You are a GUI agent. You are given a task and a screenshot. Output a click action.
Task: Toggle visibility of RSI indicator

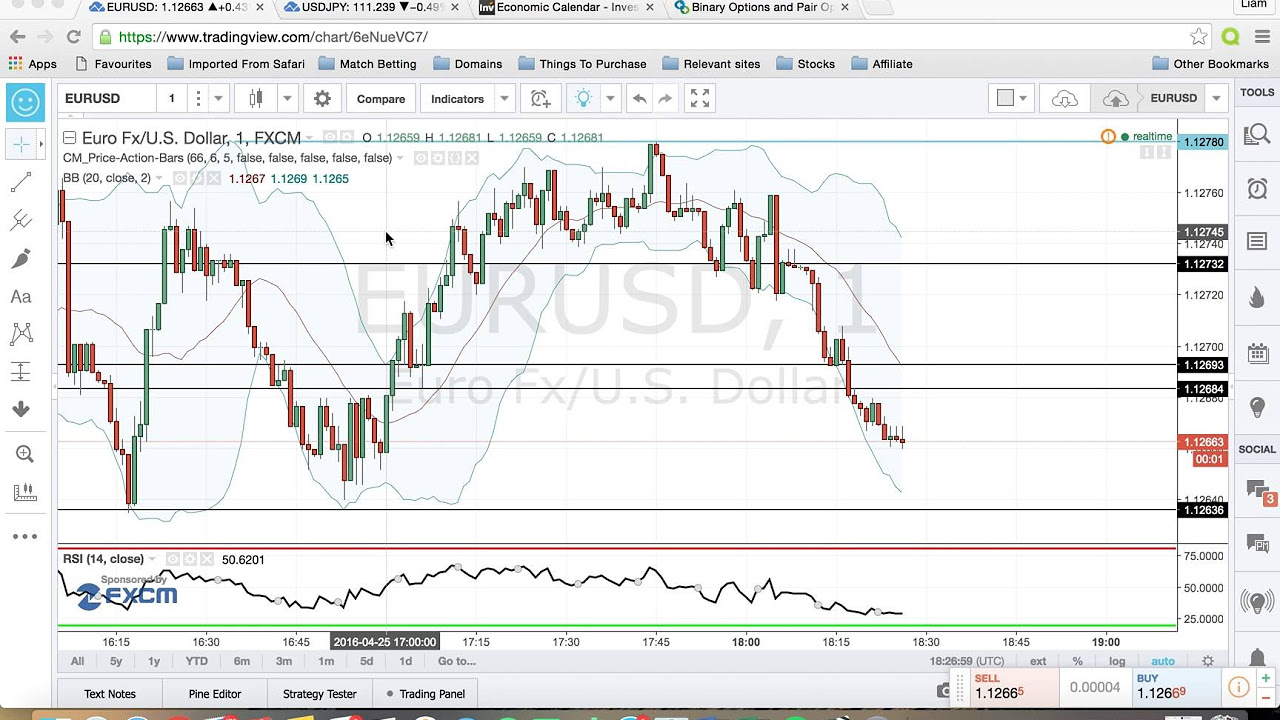pos(172,559)
